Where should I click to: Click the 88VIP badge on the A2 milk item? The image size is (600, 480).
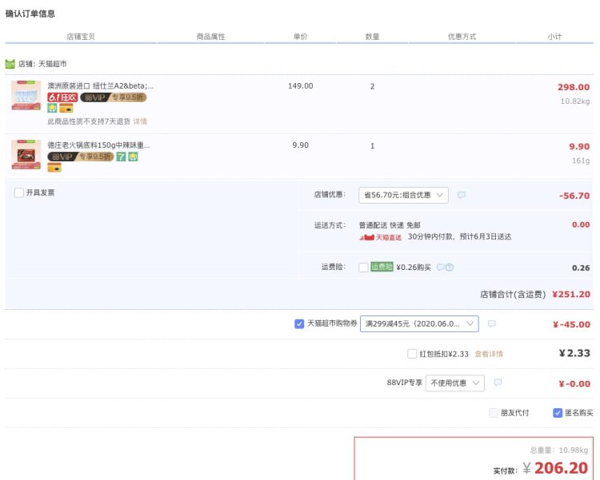113,97
